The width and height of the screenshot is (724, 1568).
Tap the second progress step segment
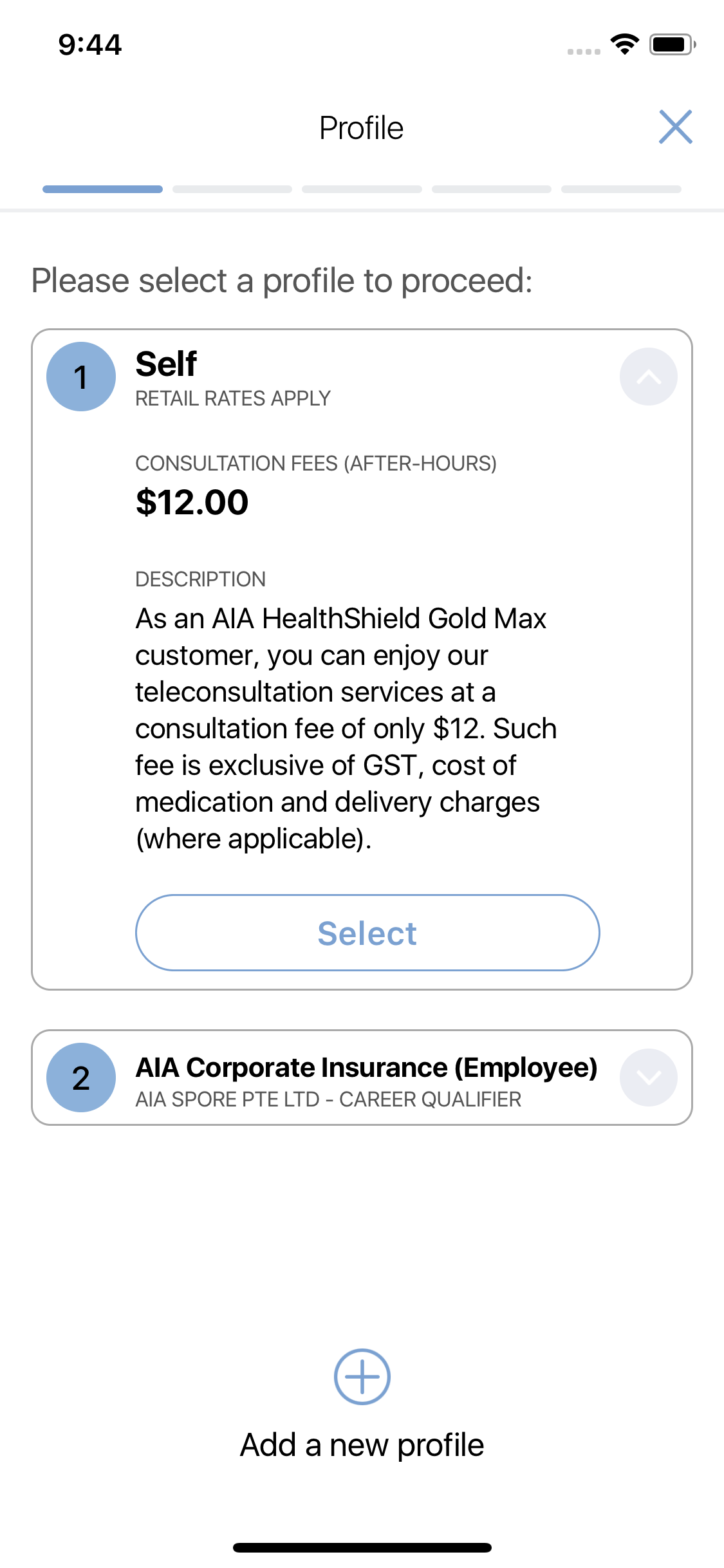tap(232, 189)
